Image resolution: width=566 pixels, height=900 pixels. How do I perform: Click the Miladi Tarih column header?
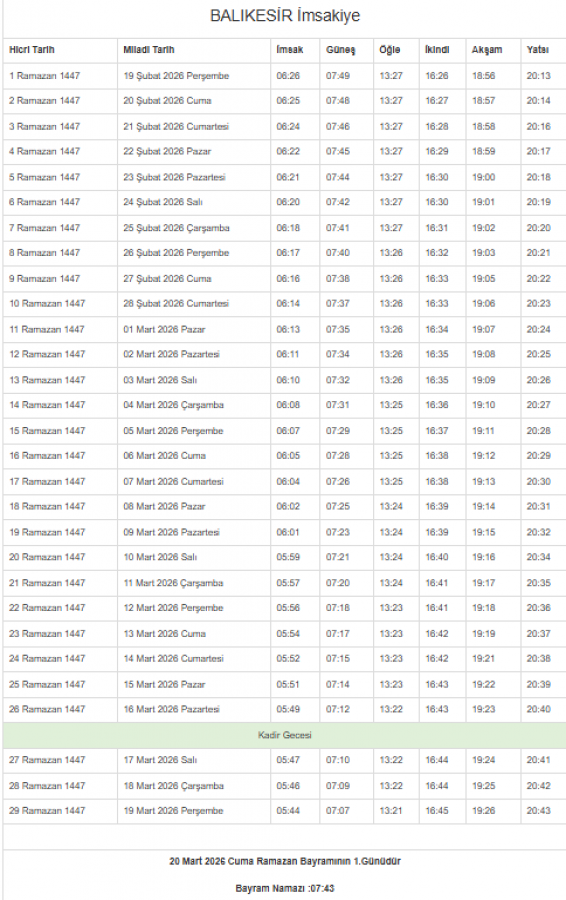click(x=149, y=50)
